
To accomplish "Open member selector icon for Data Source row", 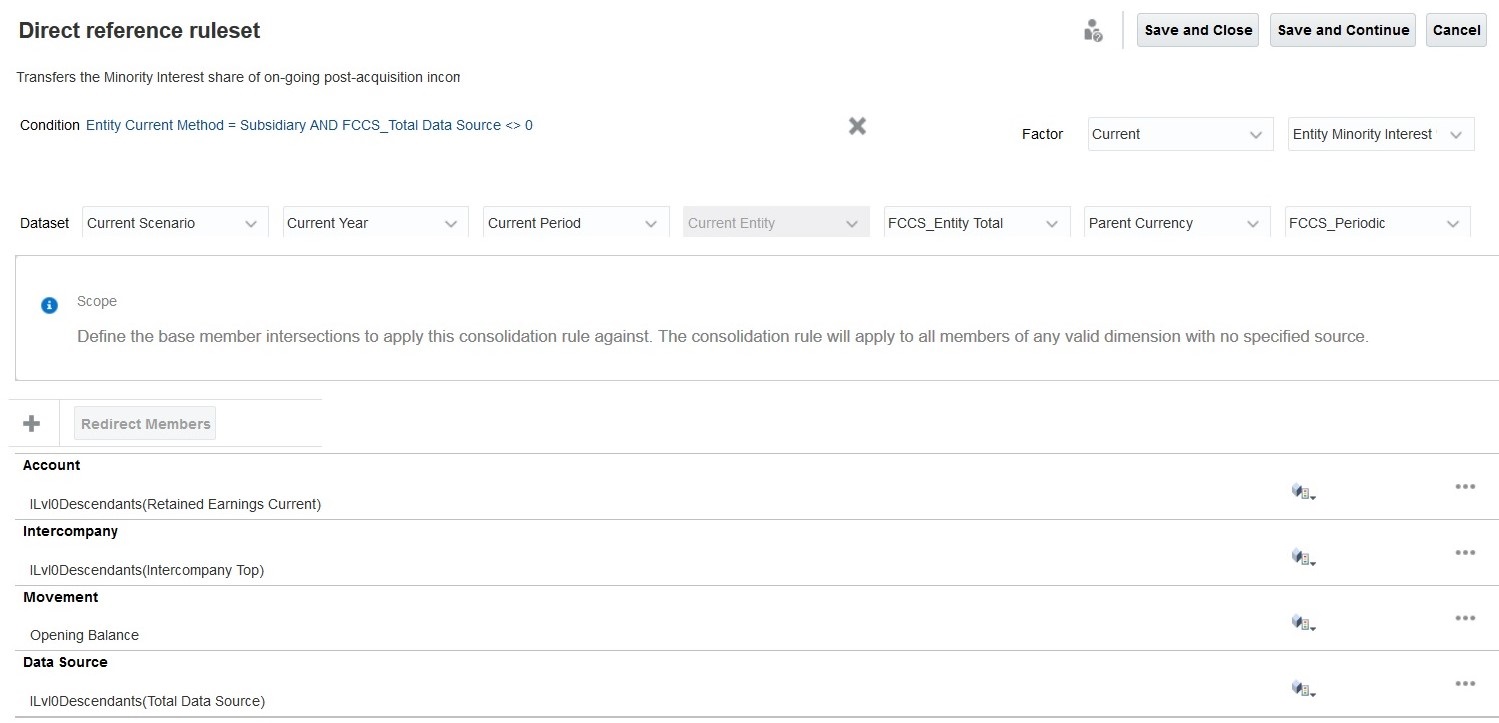I will click(x=1302, y=689).
